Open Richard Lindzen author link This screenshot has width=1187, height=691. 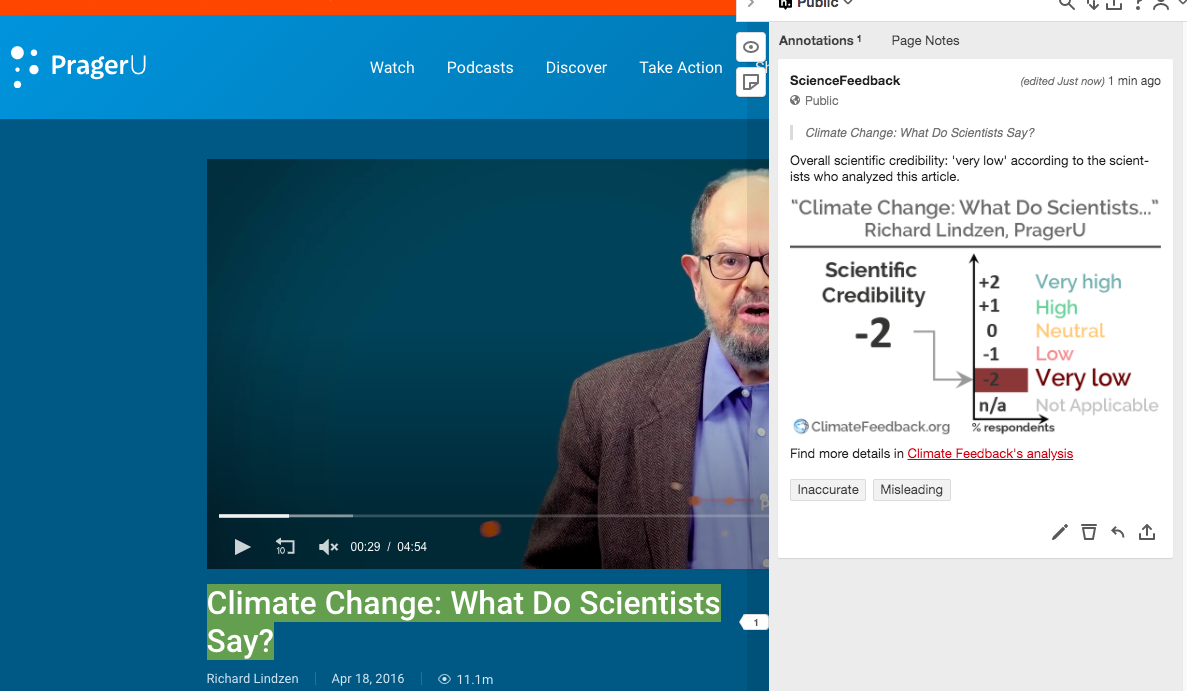tap(252, 679)
